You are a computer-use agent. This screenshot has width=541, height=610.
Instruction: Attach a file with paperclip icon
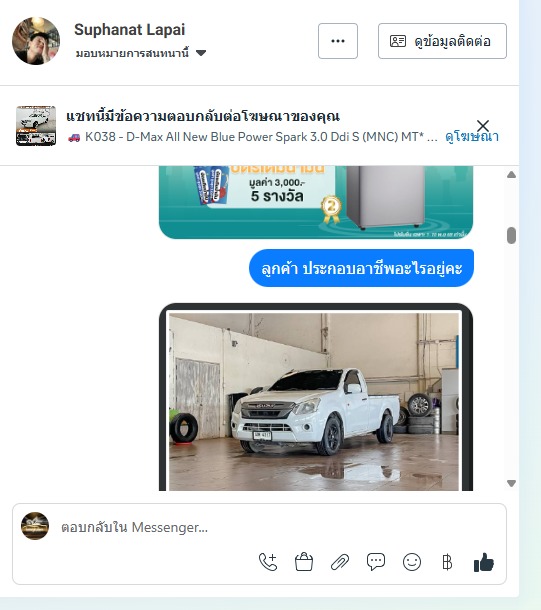pyautogui.click(x=340, y=562)
